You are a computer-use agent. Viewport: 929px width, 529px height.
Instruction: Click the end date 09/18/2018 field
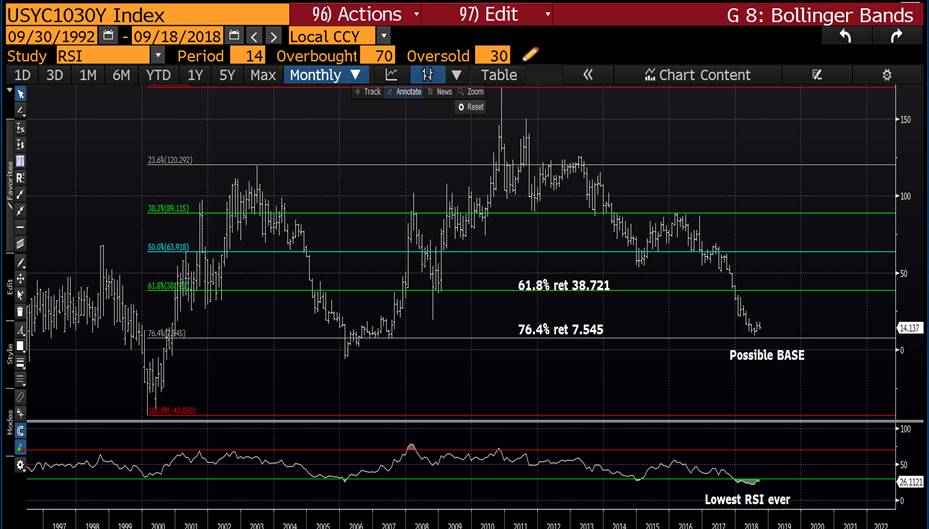pos(177,36)
